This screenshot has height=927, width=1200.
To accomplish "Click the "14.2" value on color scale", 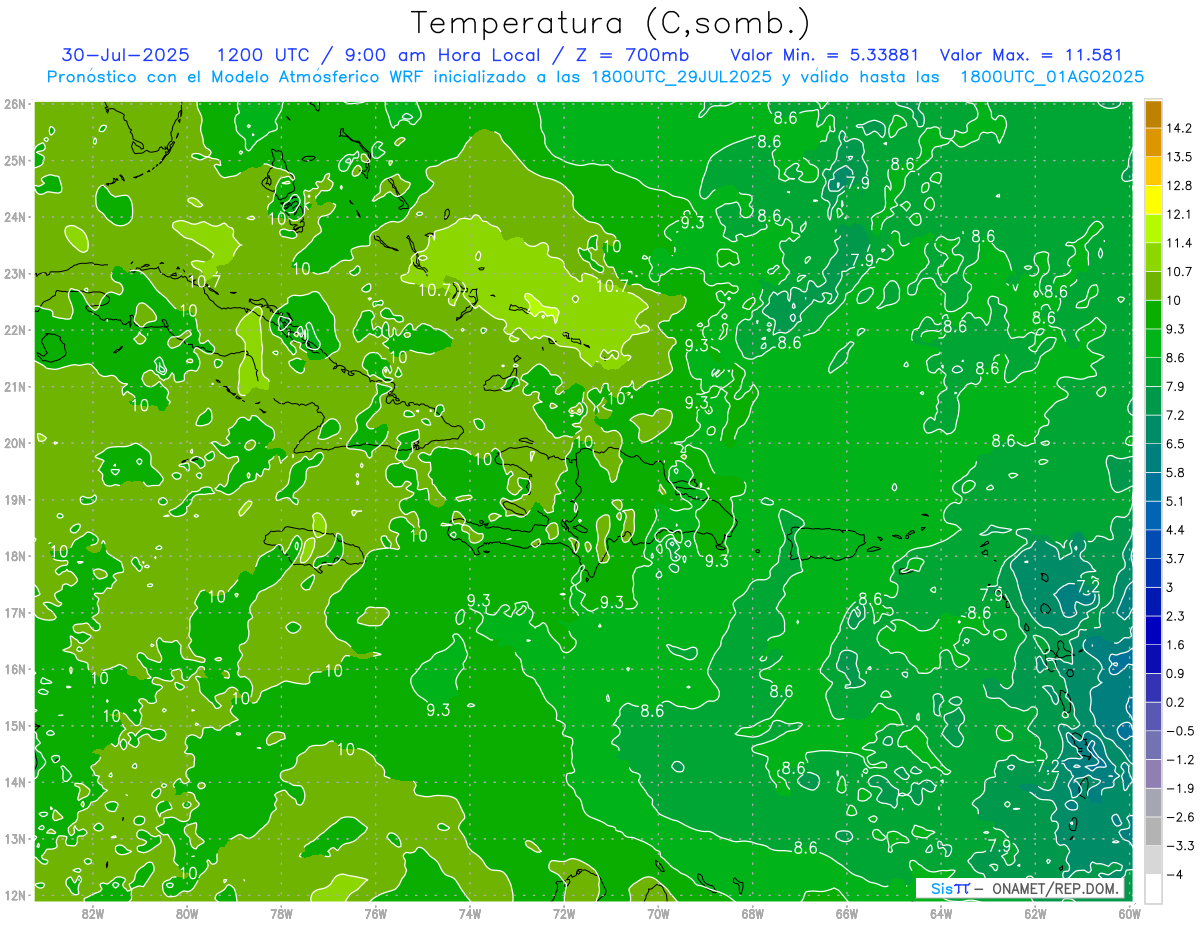I will coord(1180,128).
